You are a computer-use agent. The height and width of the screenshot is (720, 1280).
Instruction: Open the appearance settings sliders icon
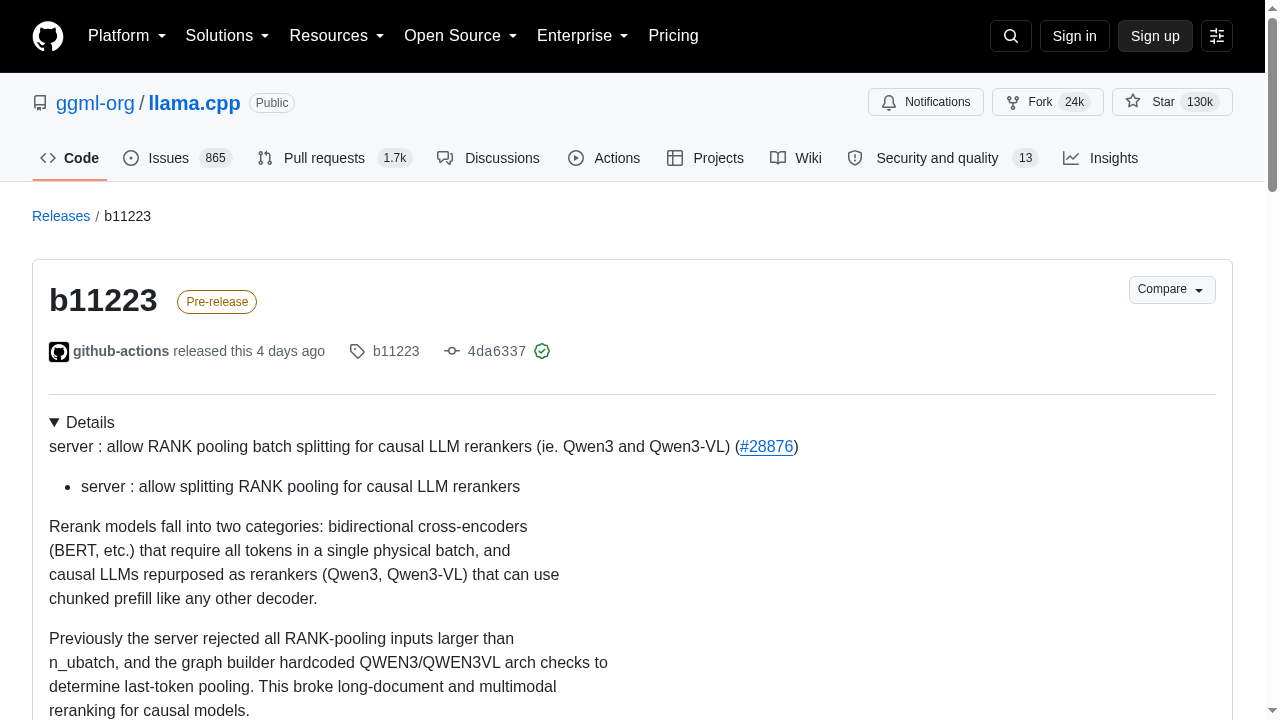click(x=1217, y=36)
